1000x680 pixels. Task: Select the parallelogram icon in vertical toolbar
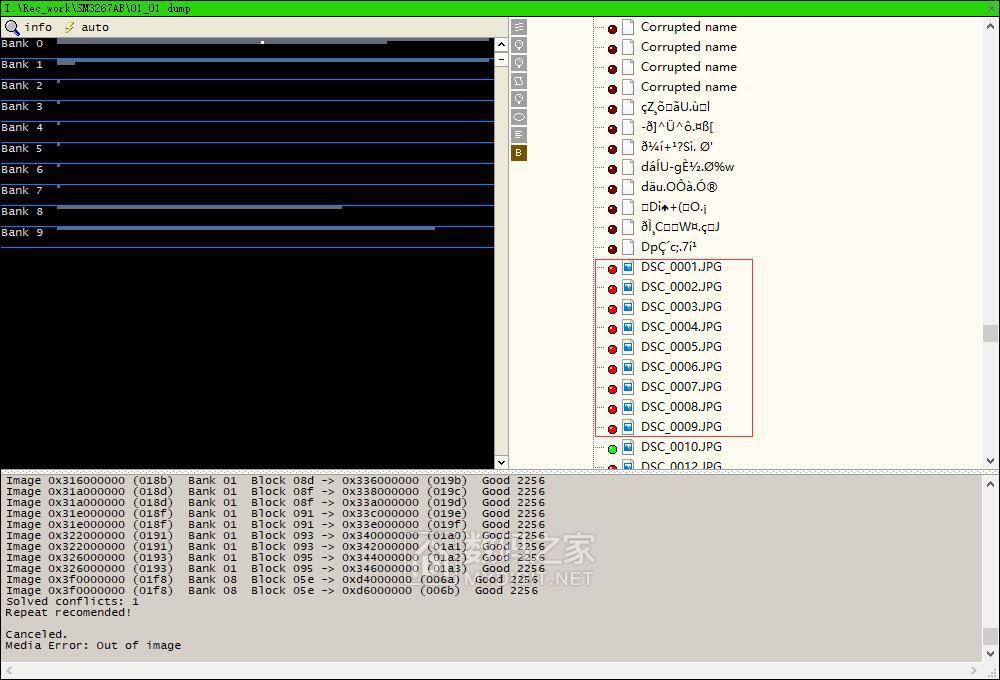pyautogui.click(x=519, y=81)
